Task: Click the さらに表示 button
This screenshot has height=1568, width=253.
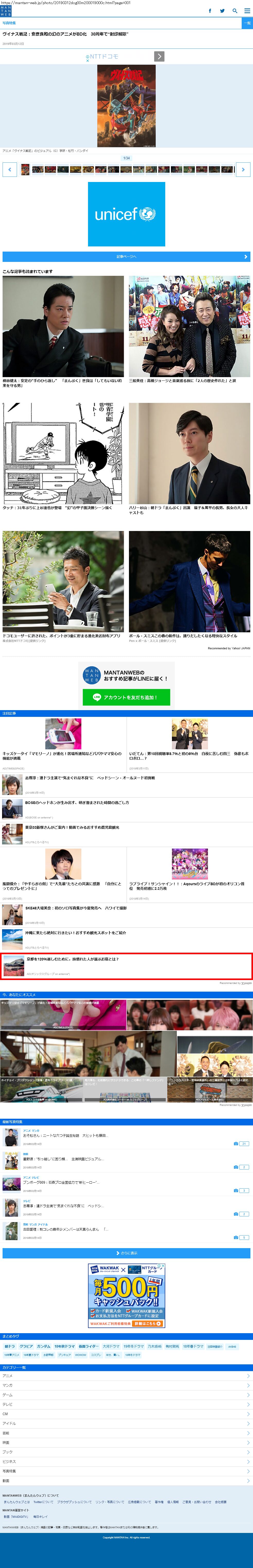Action: click(x=127, y=1253)
